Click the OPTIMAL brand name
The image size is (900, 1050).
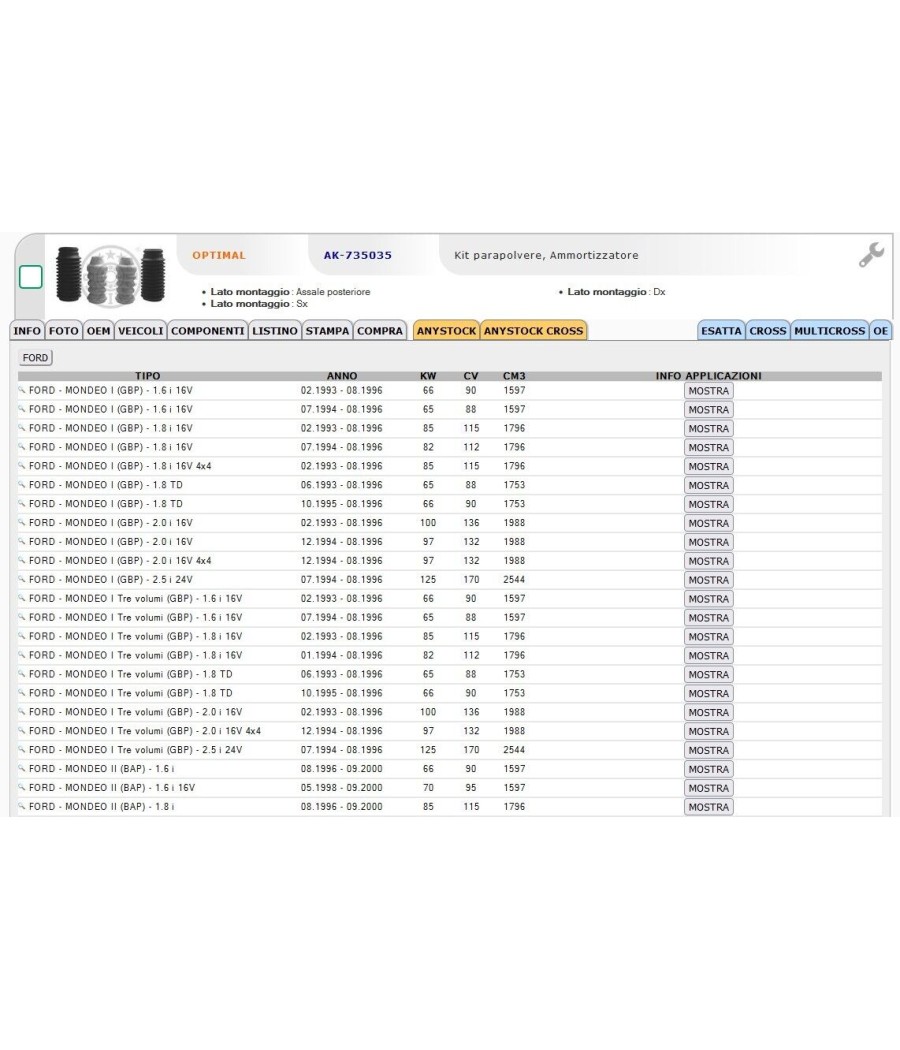click(x=219, y=255)
